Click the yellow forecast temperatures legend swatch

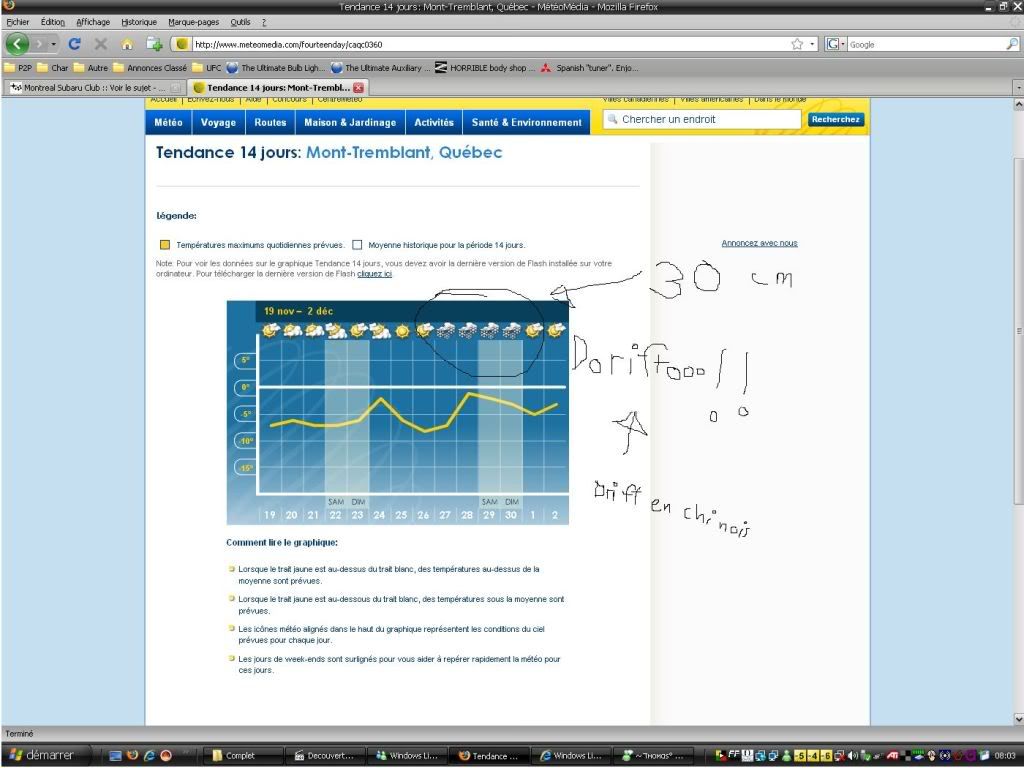click(x=165, y=245)
